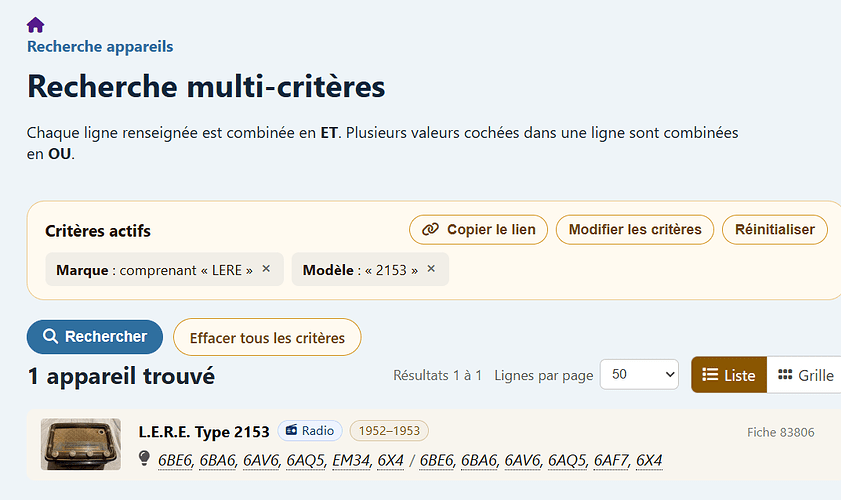The width and height of the screenshot is (841, 500).
Task: Open the Lignes par page dropdown
Action: point(639,374)
